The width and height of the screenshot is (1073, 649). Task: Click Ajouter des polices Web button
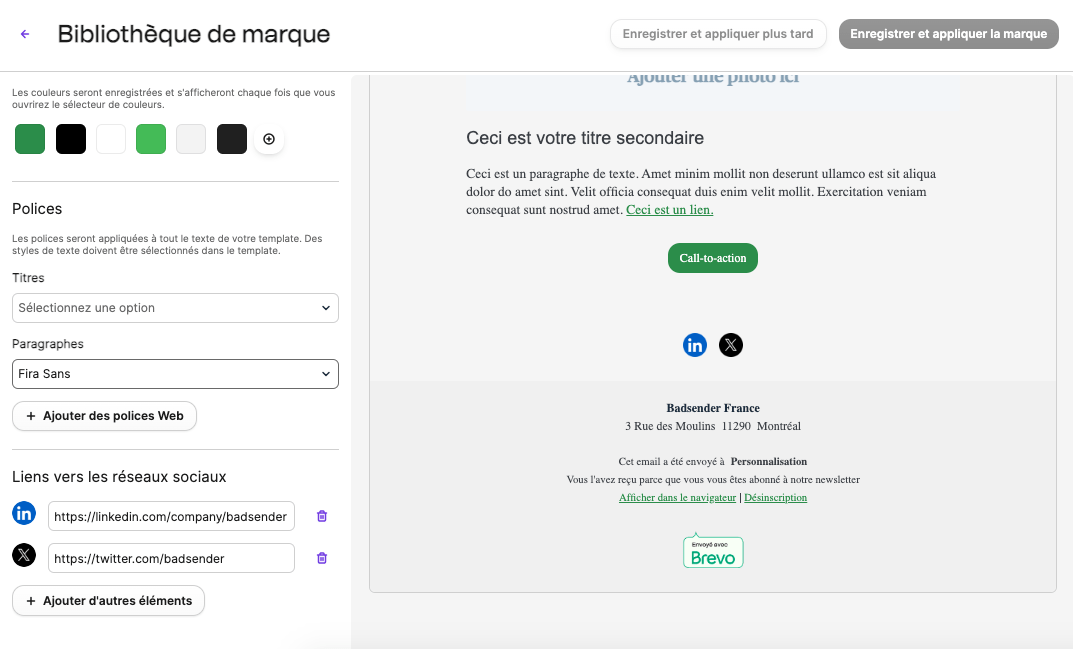coord(104,416)
